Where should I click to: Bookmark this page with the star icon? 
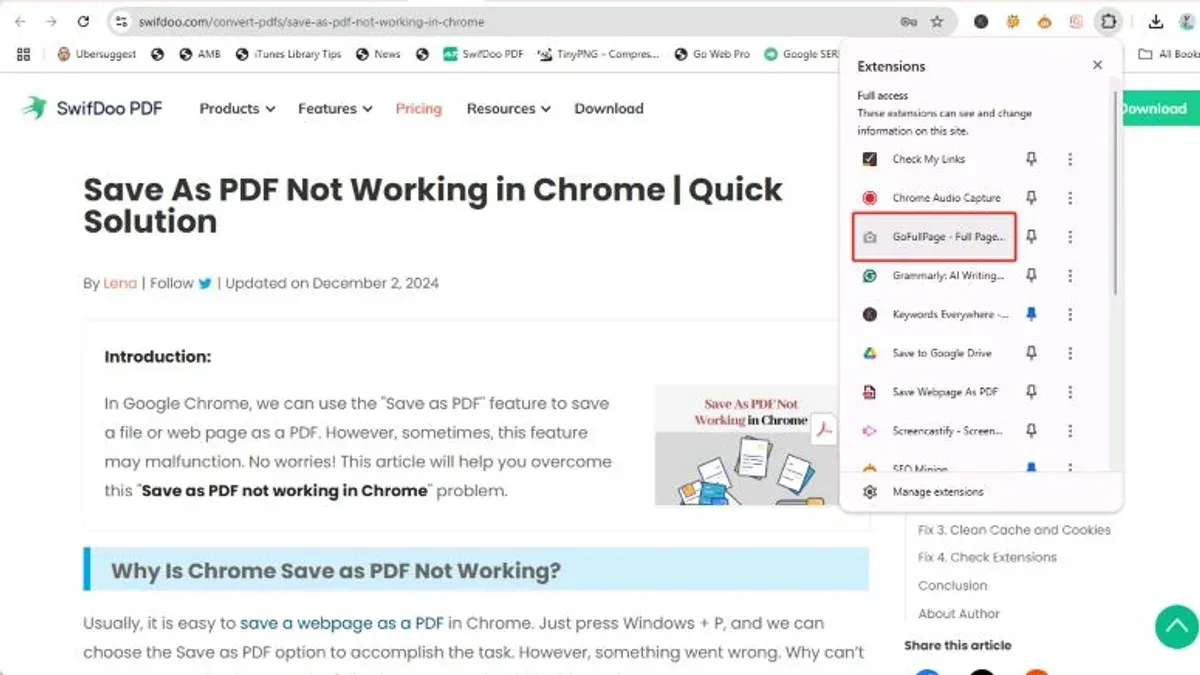[937, 21]
